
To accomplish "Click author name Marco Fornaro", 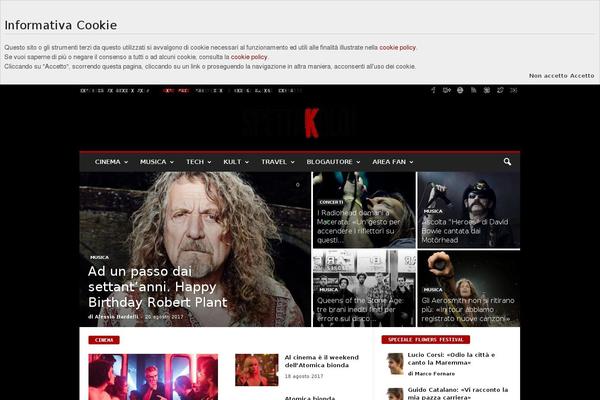I will click(x=435, y=374).
